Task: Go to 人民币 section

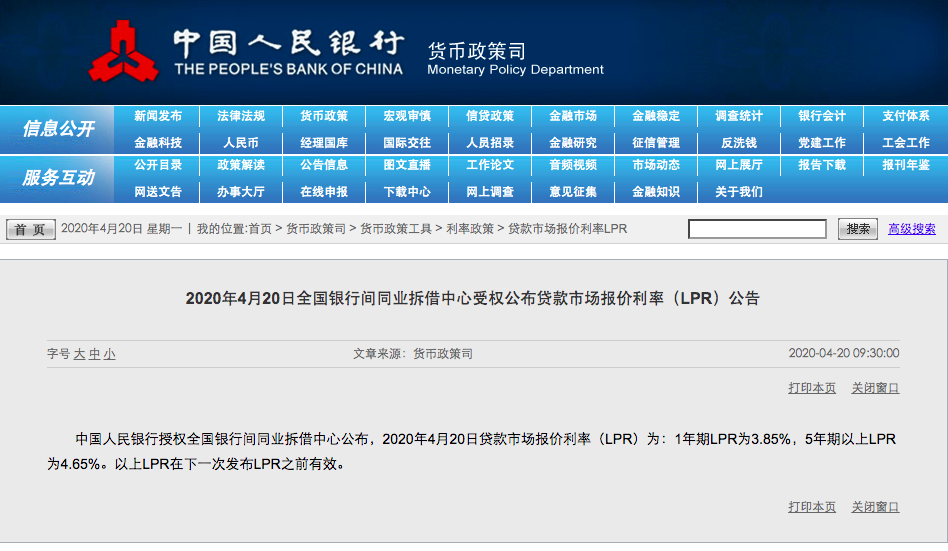Action: pos(241,143)
